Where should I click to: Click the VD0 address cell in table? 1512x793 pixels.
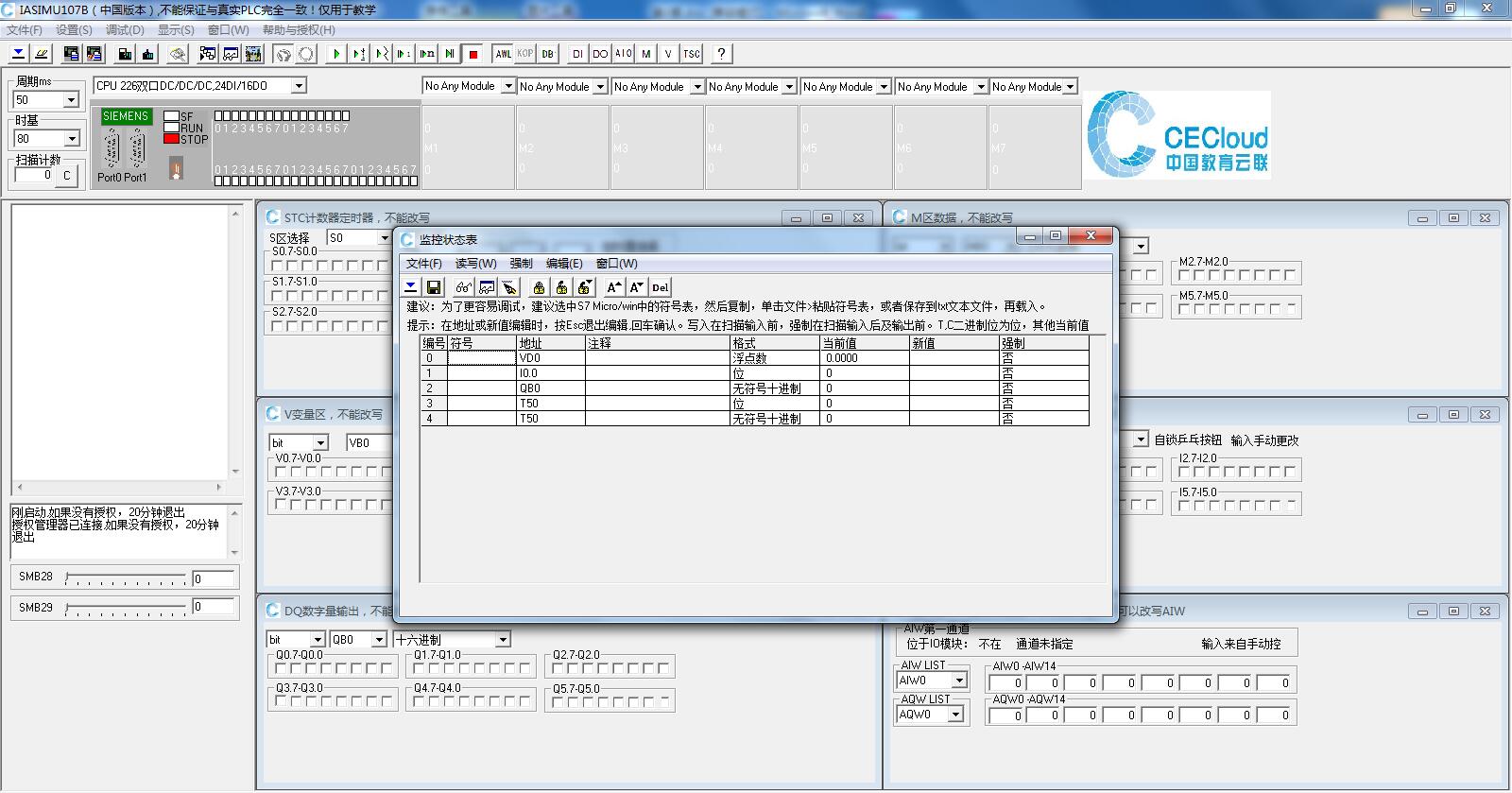click(550, 358)
